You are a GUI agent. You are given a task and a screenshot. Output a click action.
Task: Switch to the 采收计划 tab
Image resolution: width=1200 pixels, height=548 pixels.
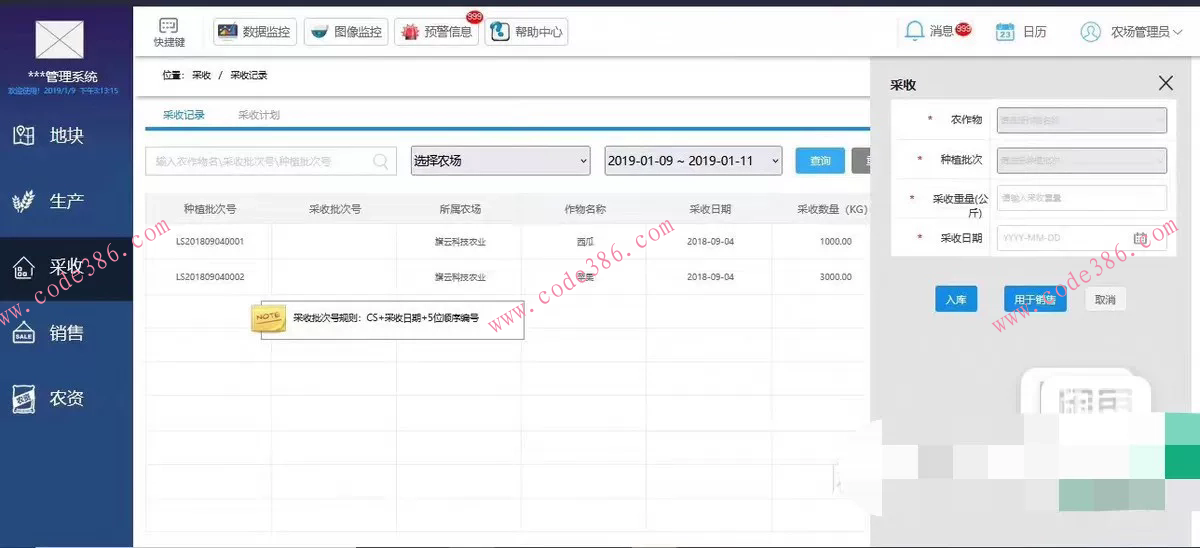(259, 115)
